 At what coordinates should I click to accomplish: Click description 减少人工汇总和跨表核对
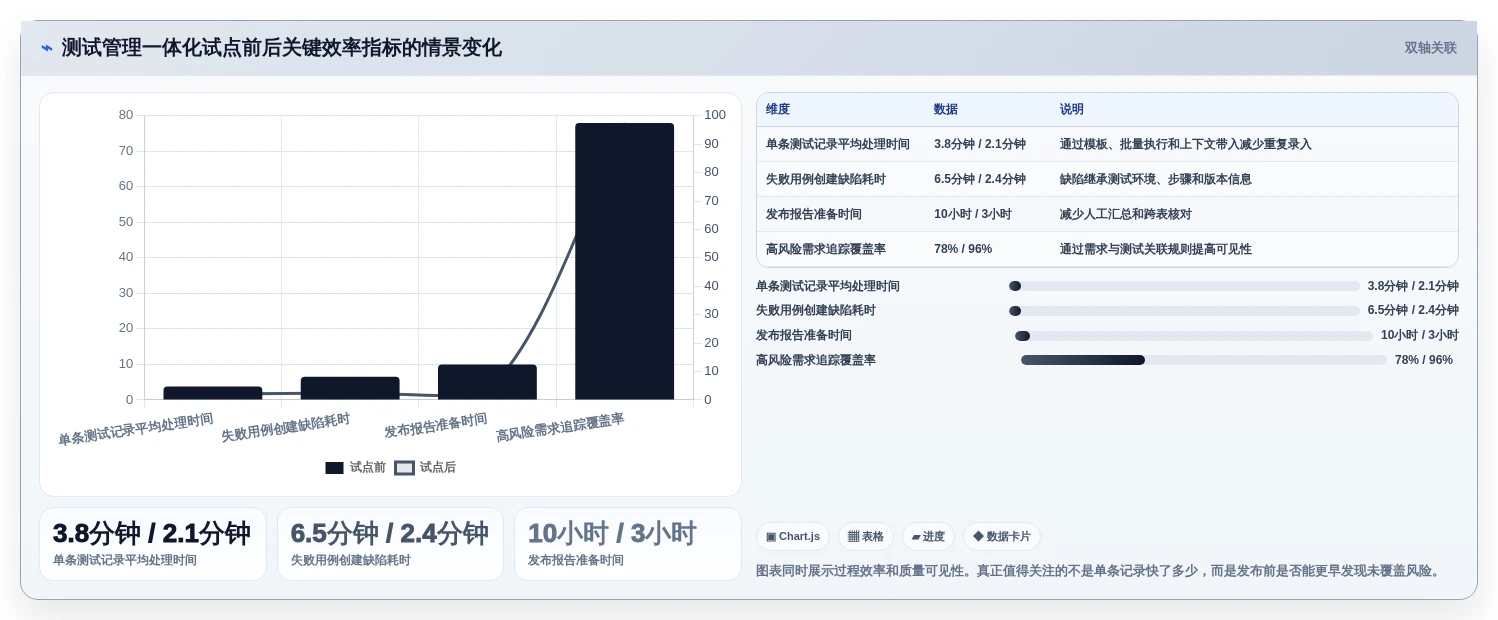(x=1126, y=214)
